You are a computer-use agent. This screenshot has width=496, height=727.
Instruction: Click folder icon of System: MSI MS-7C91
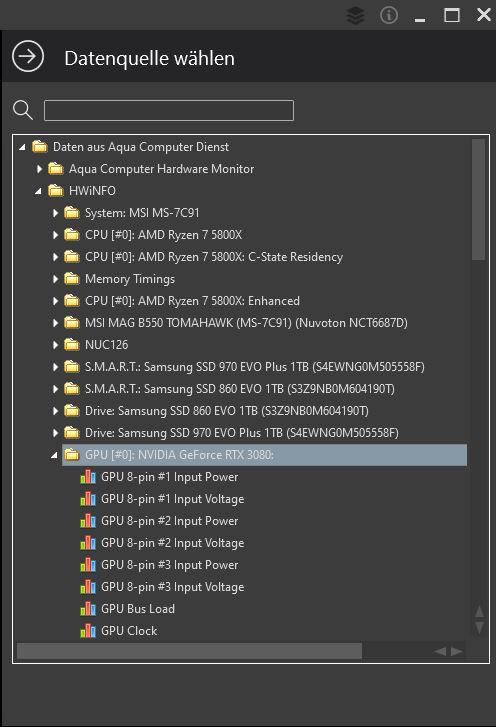[72, 212]
